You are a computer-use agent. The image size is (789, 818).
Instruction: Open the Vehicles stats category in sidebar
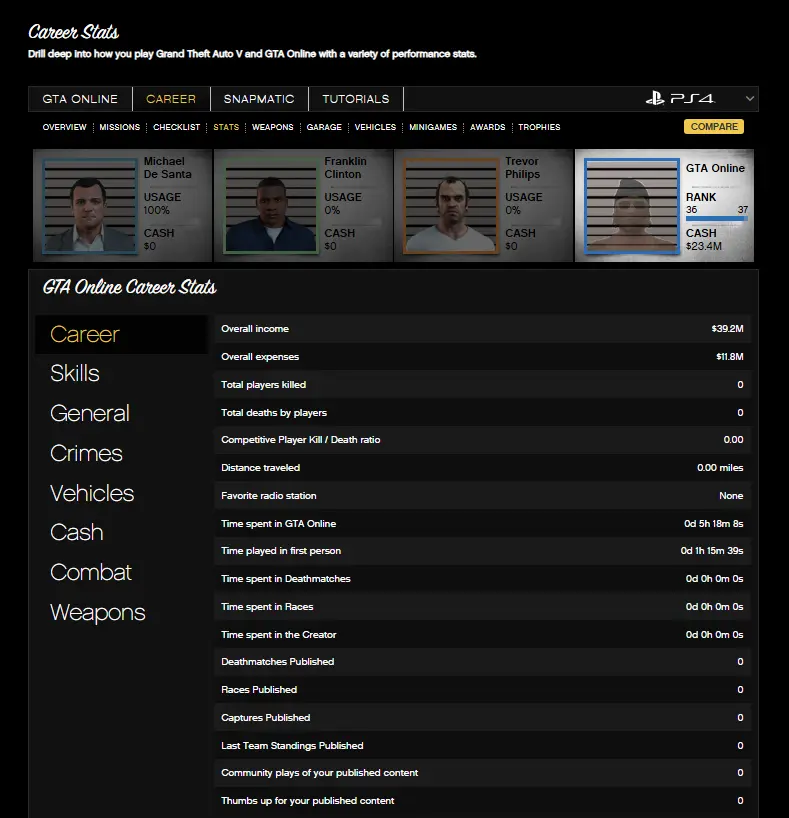[92, 493]
